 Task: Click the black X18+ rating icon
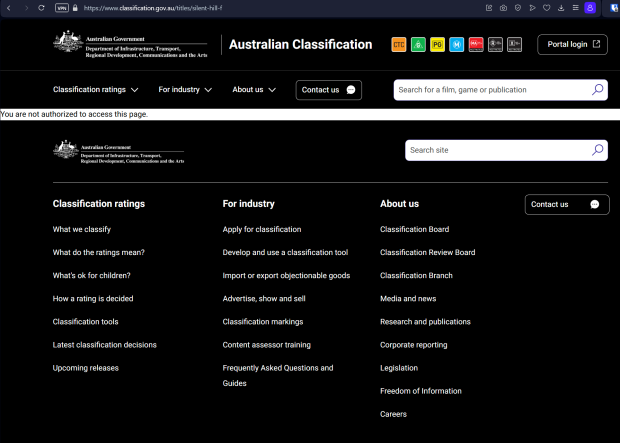point(514,44)
